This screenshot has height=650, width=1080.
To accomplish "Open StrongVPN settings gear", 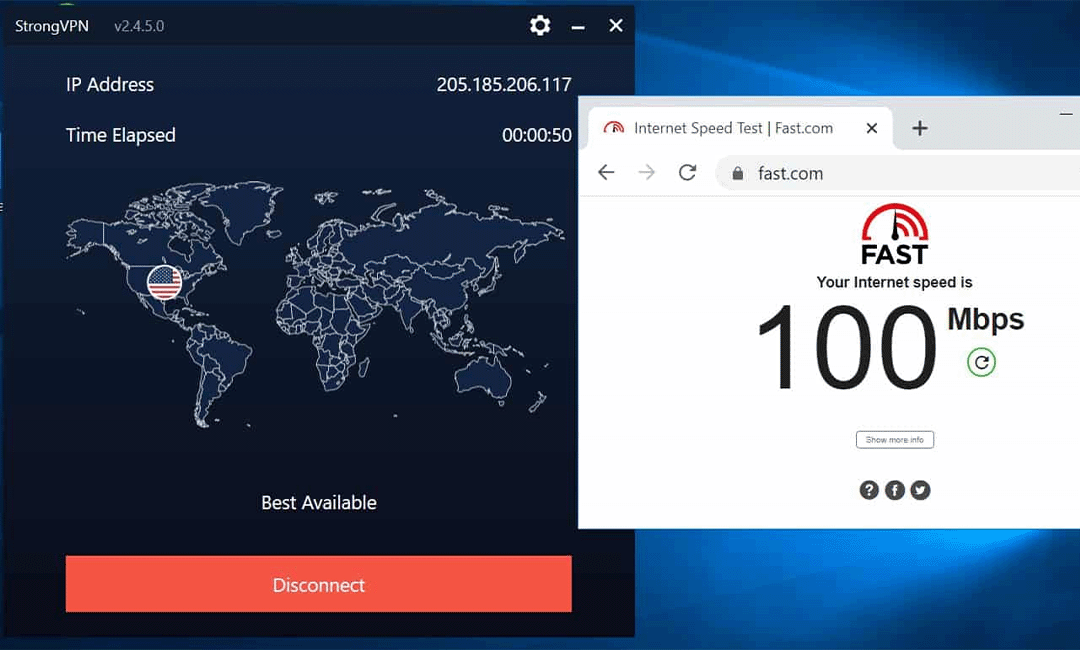I will [x=540, y=26].
